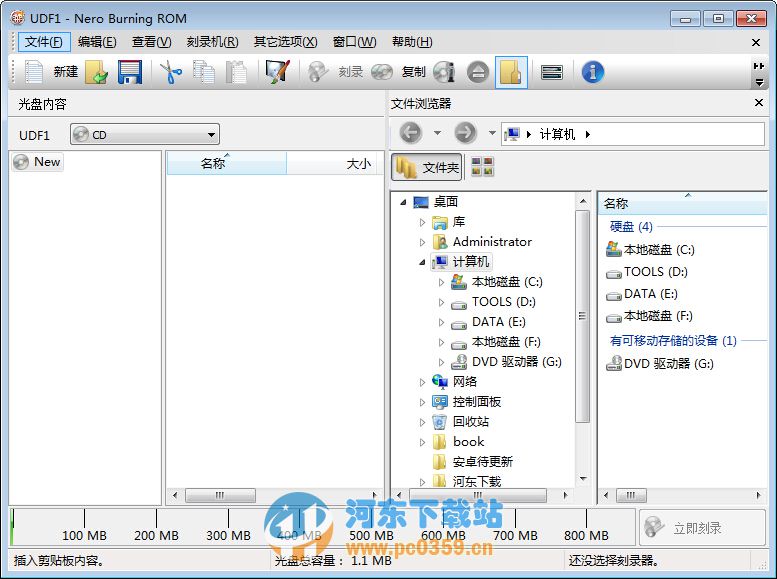
Task: Expand the 网络 tree node
Action: 422,382
